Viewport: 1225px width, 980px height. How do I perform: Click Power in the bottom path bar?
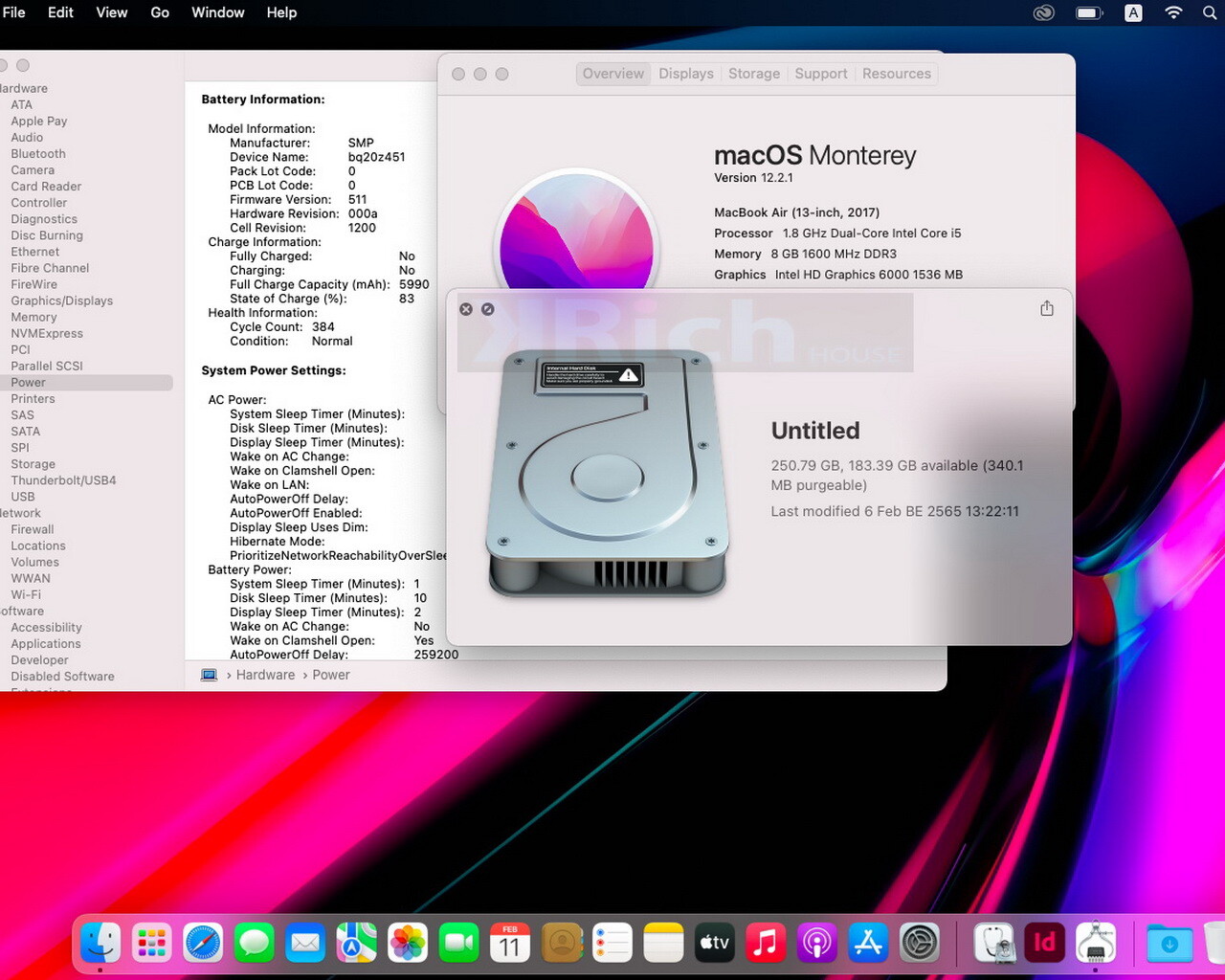pos(331,675)
